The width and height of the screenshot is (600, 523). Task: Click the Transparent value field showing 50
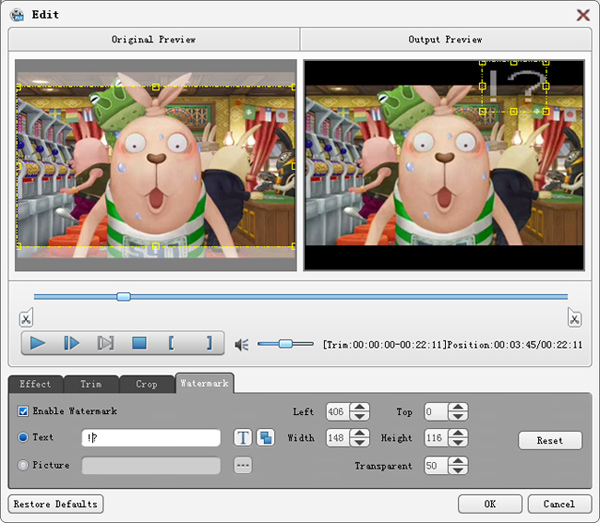[436, 466]
